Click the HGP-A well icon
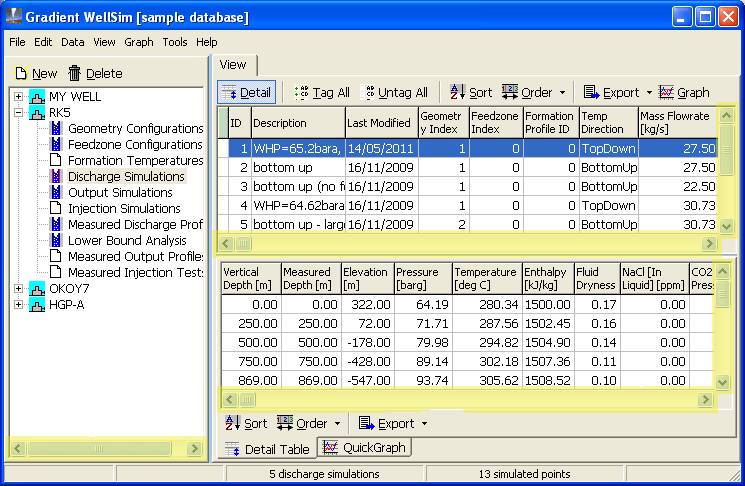Screen dimensions: 745x486 coord(37,305)
